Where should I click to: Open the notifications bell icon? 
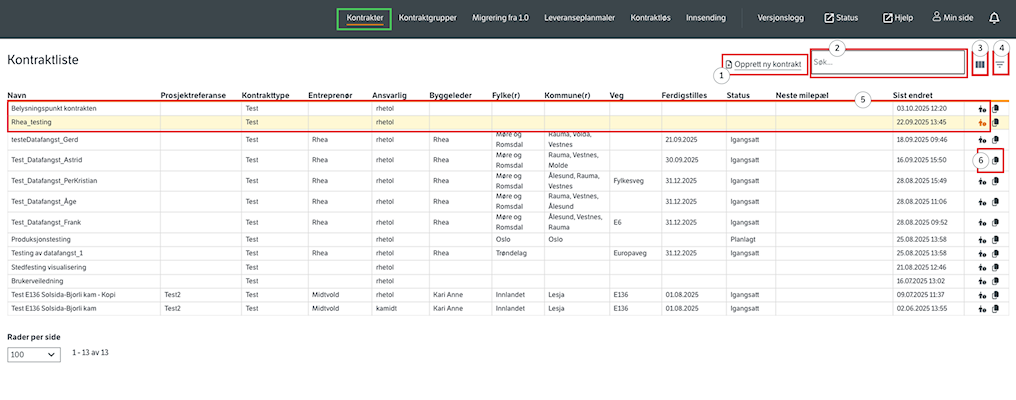[994, 18]
